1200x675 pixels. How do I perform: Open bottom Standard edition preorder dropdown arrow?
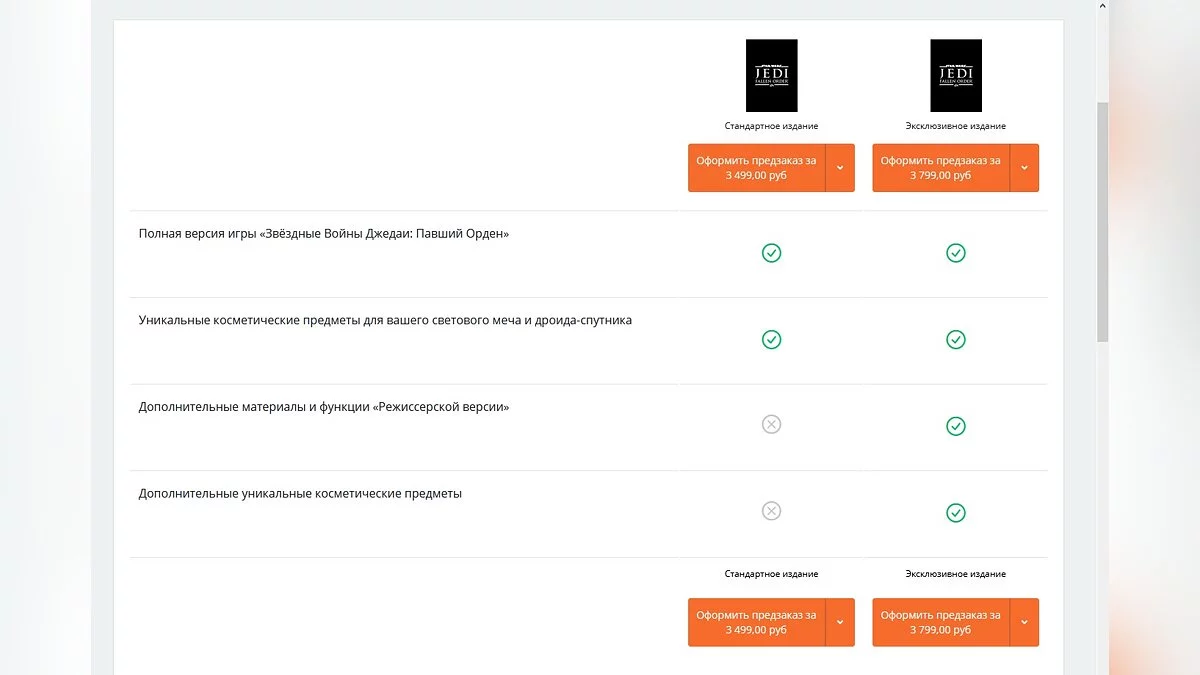pos(840,622)
